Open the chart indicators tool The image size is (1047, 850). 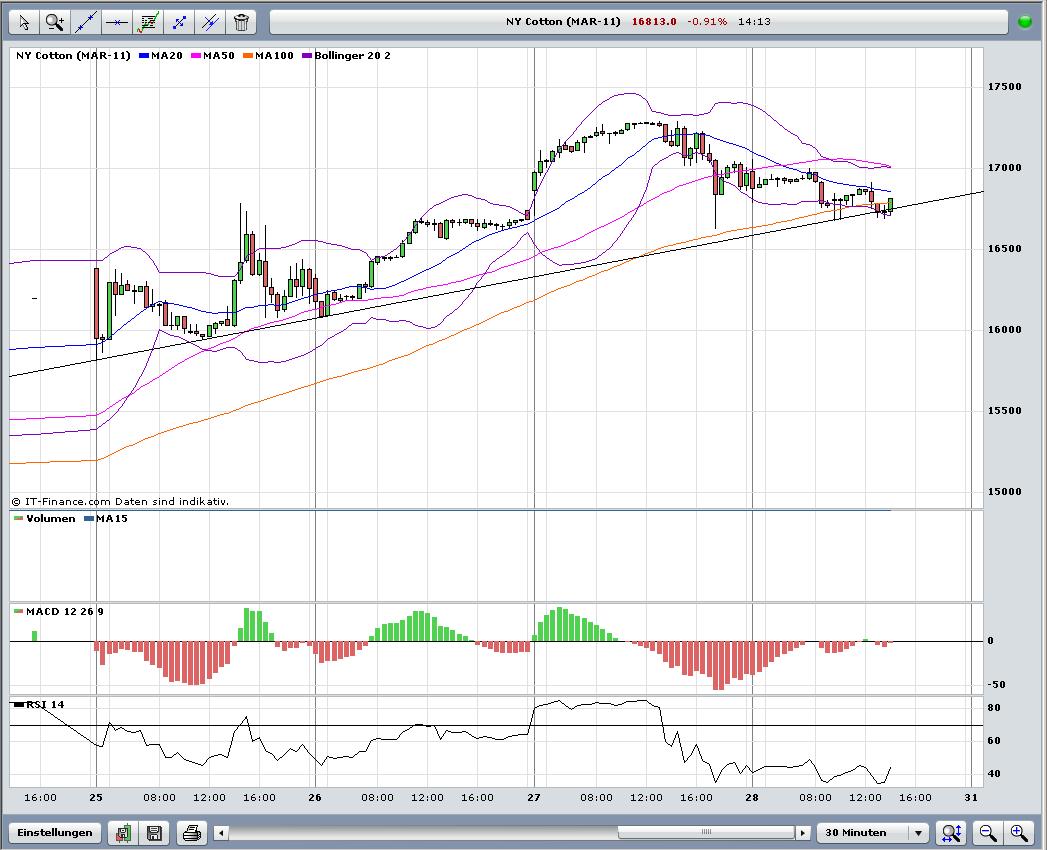148,21
